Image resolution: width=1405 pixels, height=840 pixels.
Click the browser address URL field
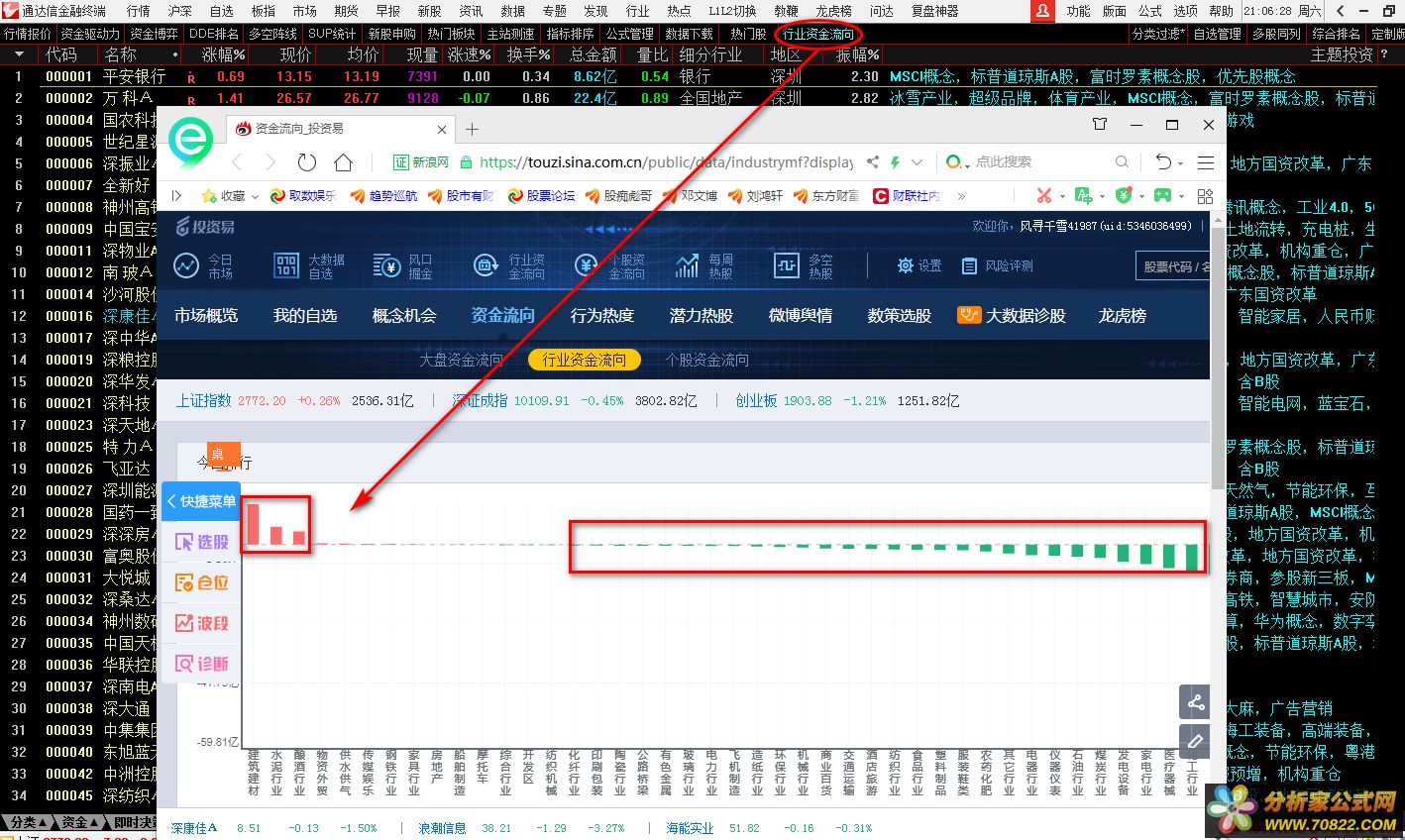pyautogui.click(x=666, y=162)
